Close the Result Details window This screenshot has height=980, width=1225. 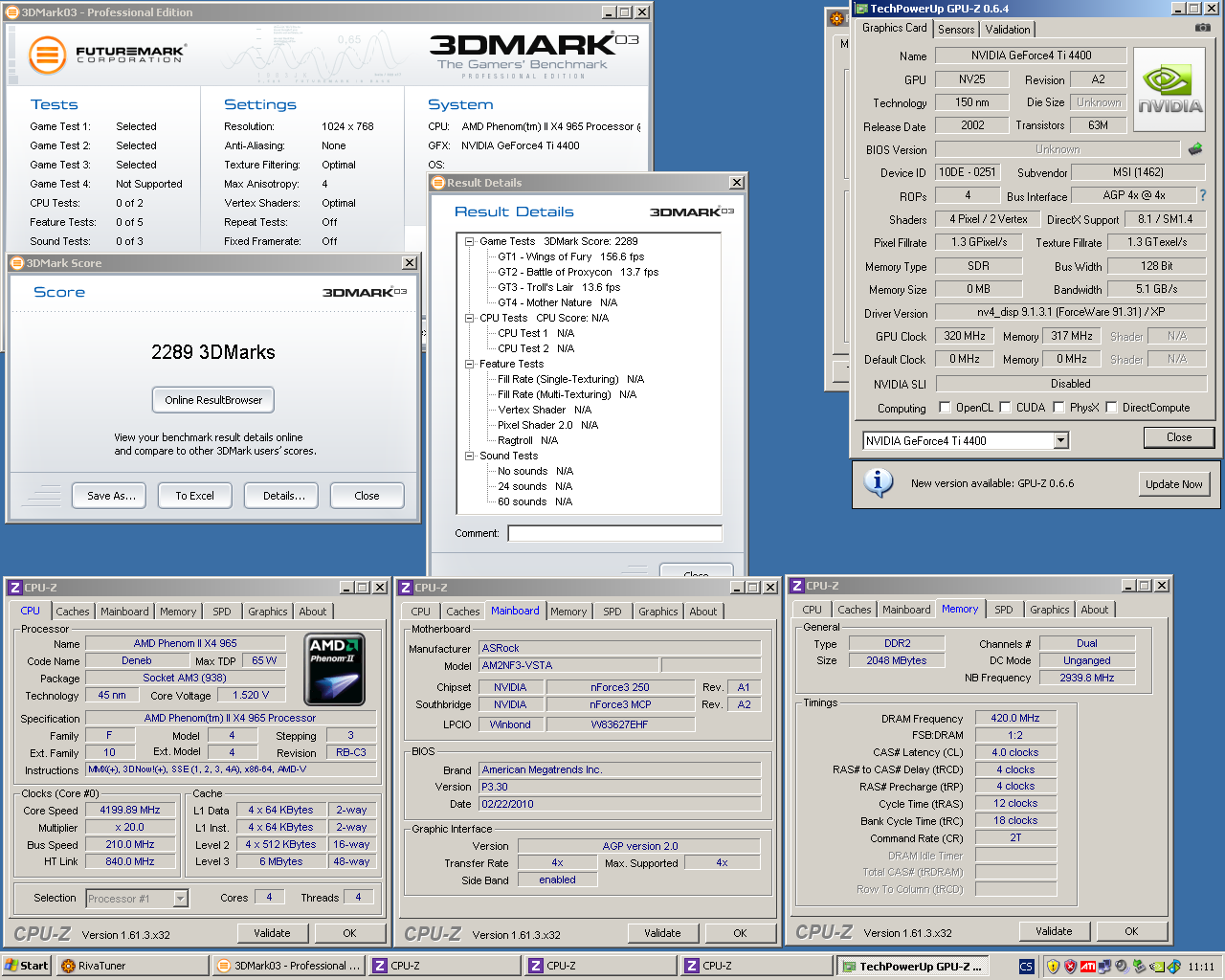(x=736, y=182)
